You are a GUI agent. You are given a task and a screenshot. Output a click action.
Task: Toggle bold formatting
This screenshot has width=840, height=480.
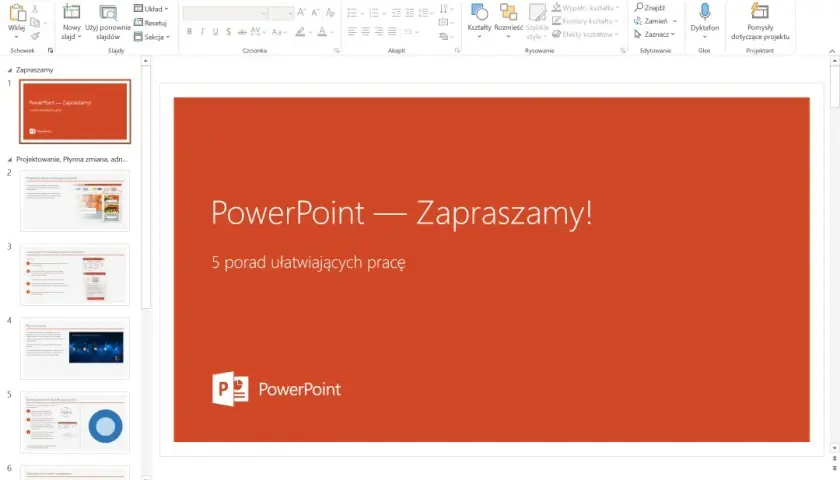pos(189,32)
